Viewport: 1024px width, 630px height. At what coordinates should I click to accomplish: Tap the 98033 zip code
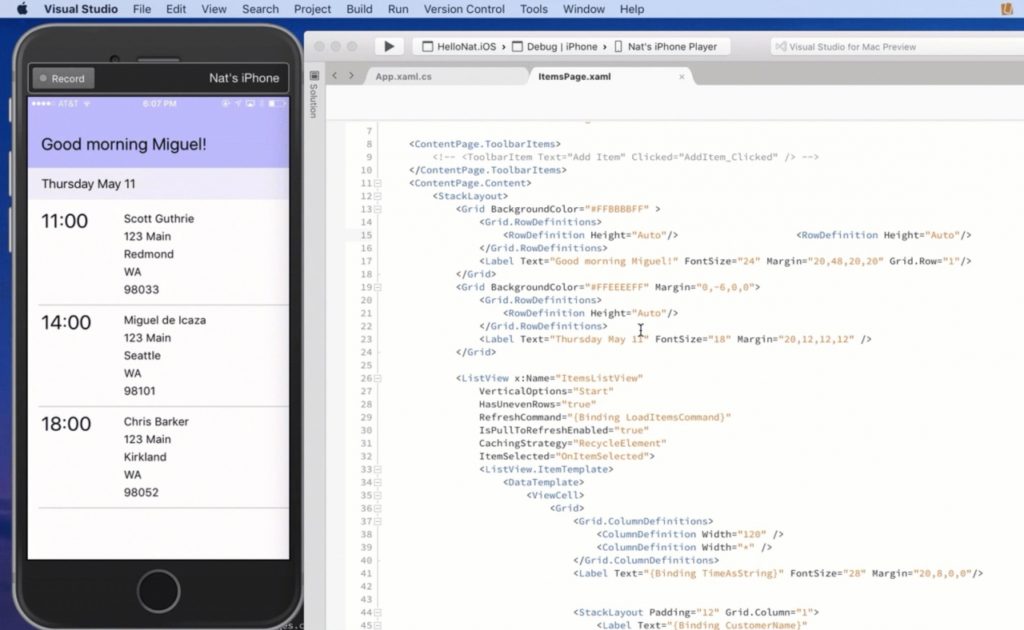(141, 289)
